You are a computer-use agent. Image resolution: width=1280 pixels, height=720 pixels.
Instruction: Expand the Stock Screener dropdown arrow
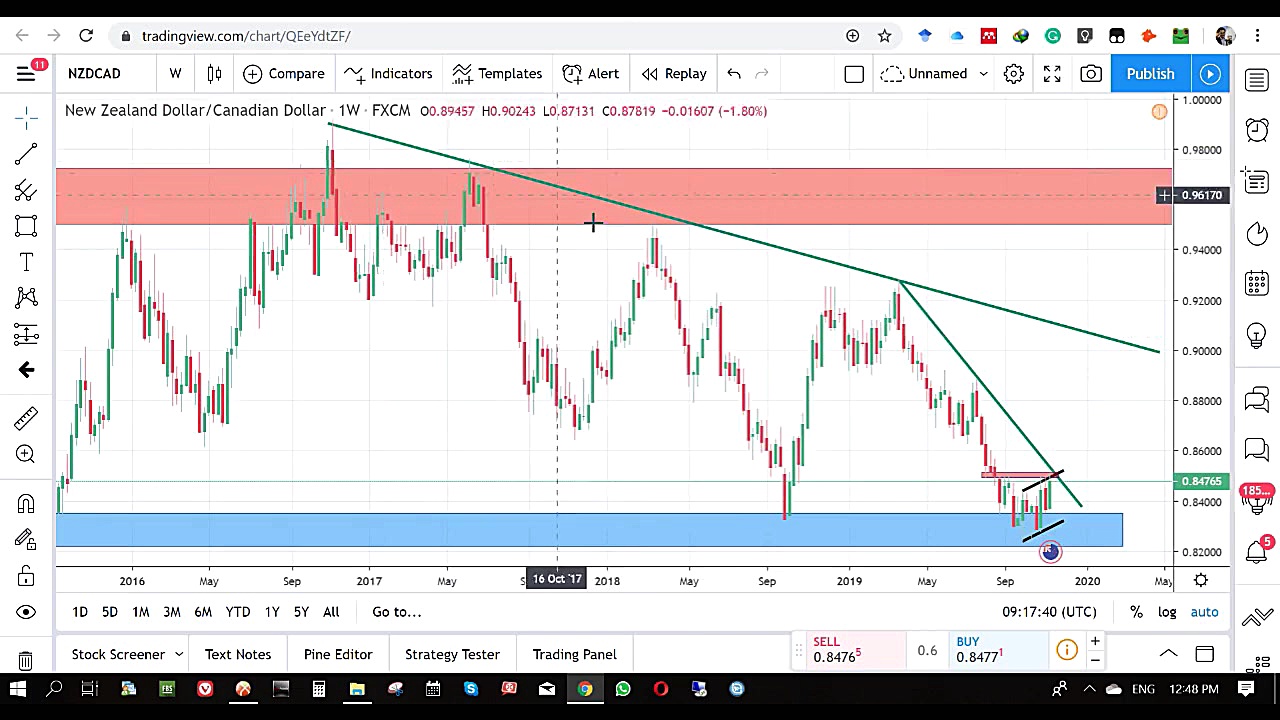point(179,654)
